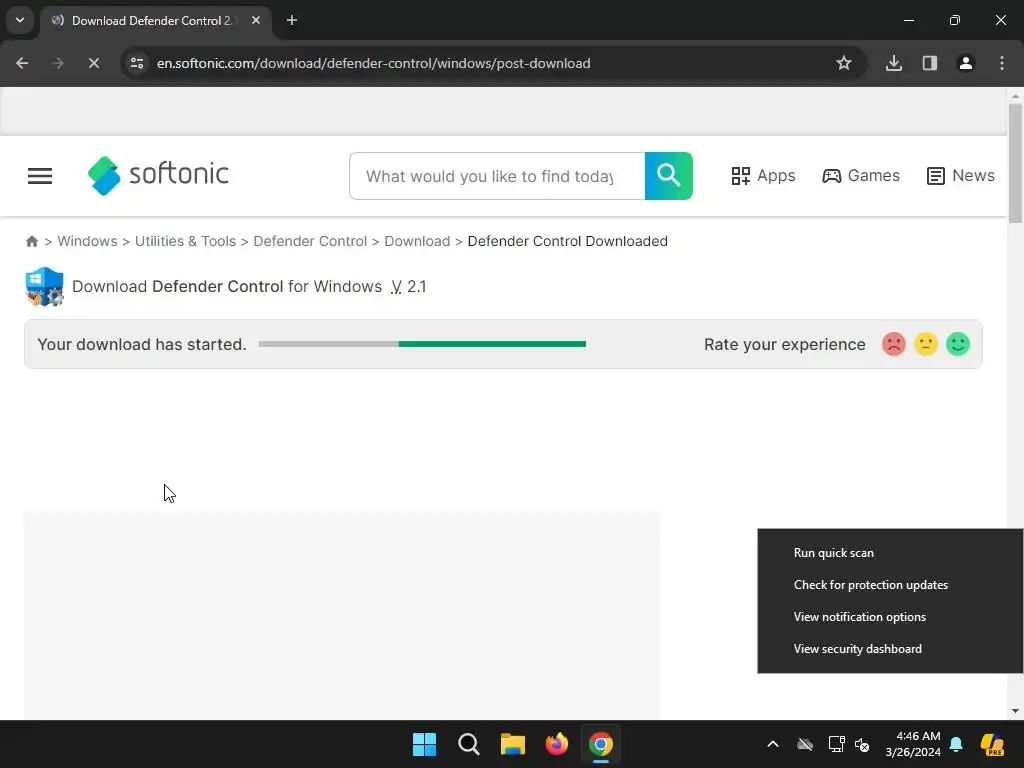1024x768 pixels.
Task: Click the page vertical scrollbar thumb
Action: pos(1015,163)
